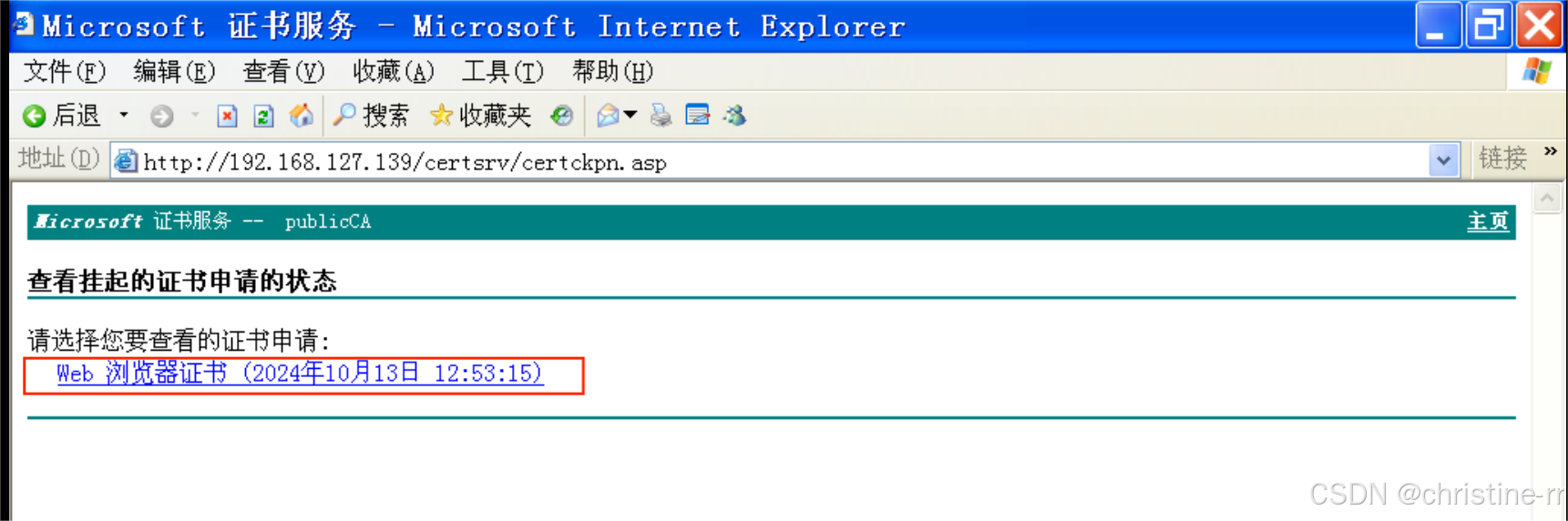Click the 请选择您要查看的证书申请 text

[x=179, y=341]
